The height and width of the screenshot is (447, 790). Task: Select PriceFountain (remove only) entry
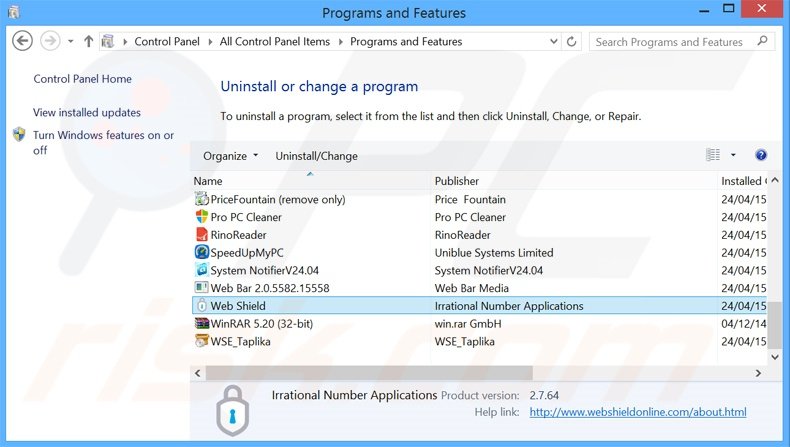278,200
